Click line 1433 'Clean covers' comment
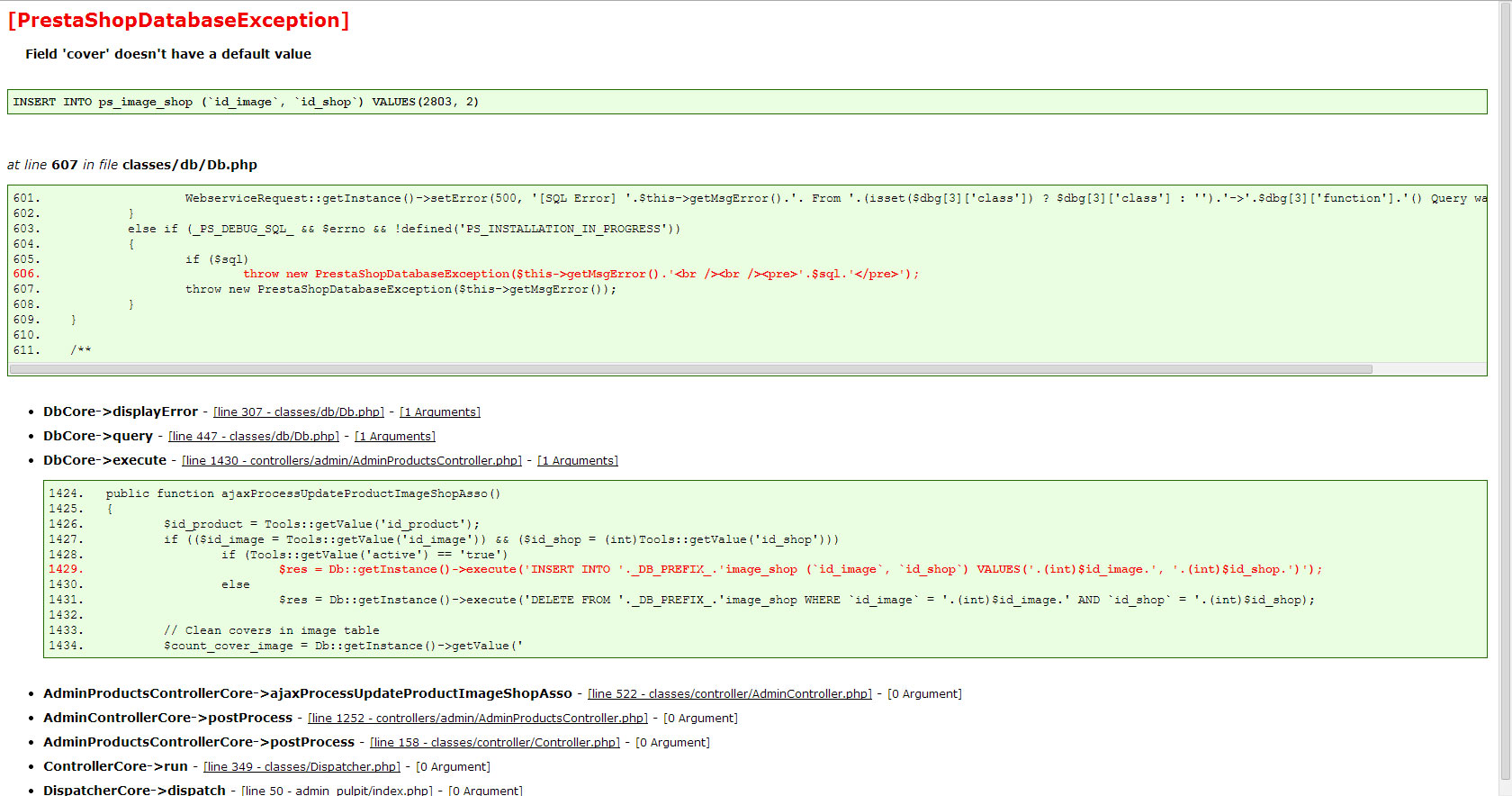The width and height of the screenshot is (1512, 796). coord(271,630)
